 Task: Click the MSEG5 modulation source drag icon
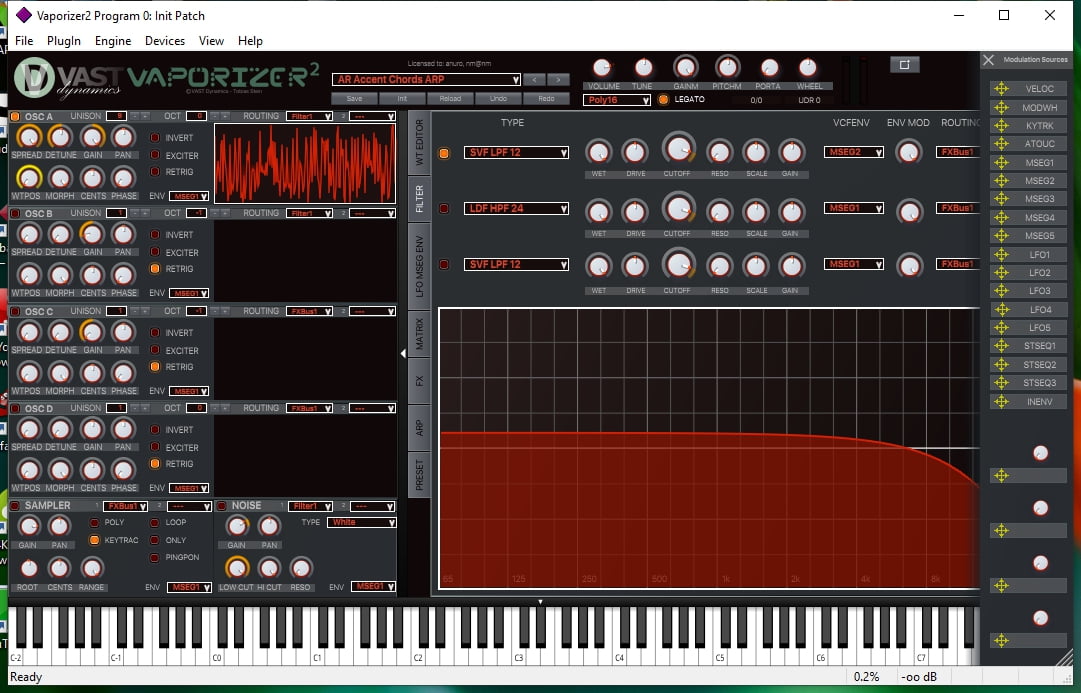coord(1001,236)
